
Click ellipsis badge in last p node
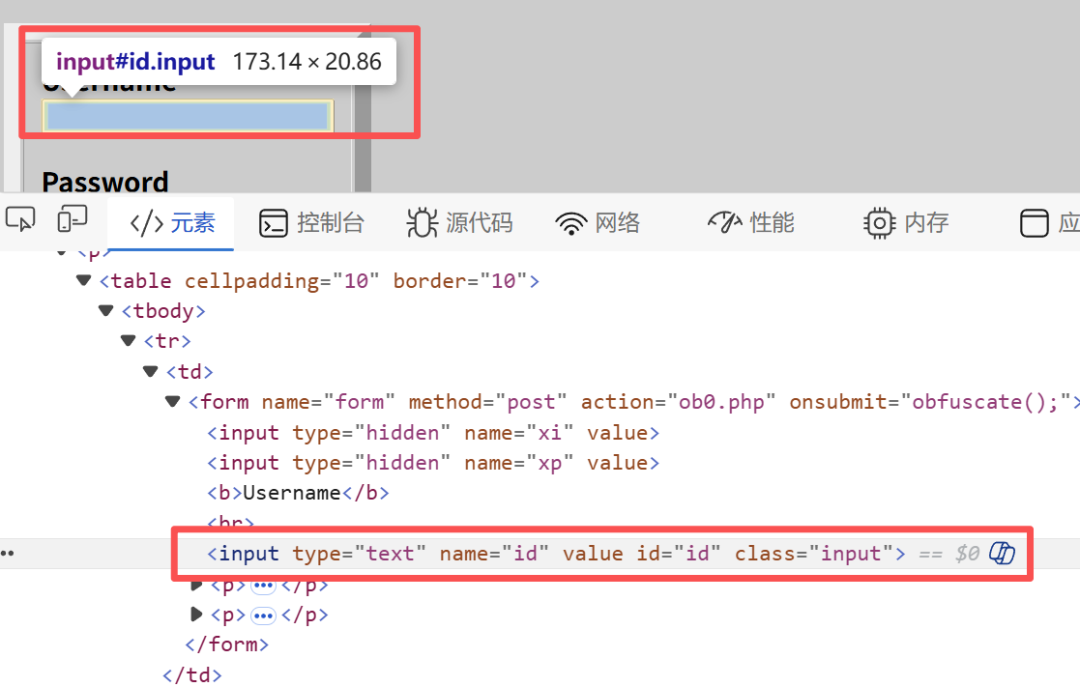(263, 615)
